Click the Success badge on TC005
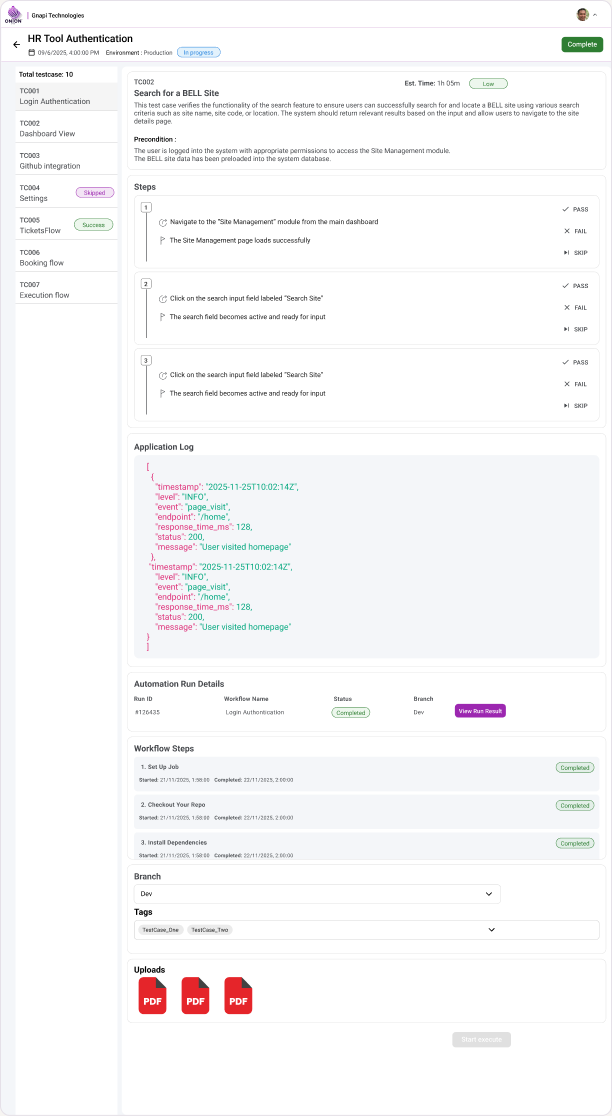The width and height of the screenshot is (612, 1116). point(93,225)
